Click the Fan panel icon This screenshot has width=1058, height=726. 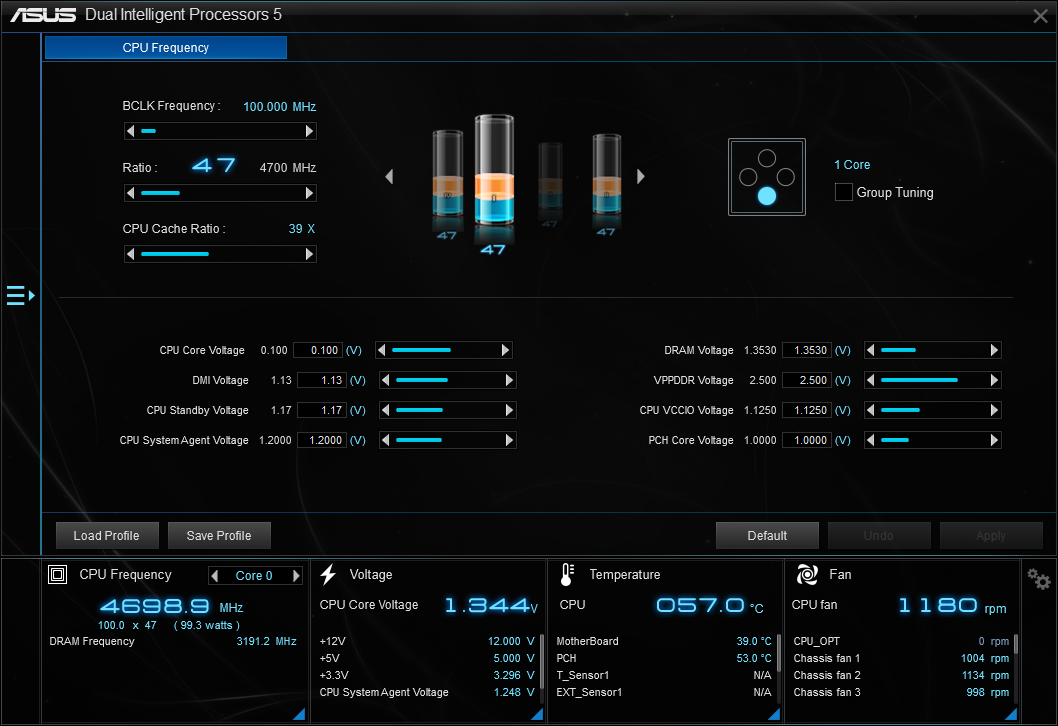coord(807,574)
